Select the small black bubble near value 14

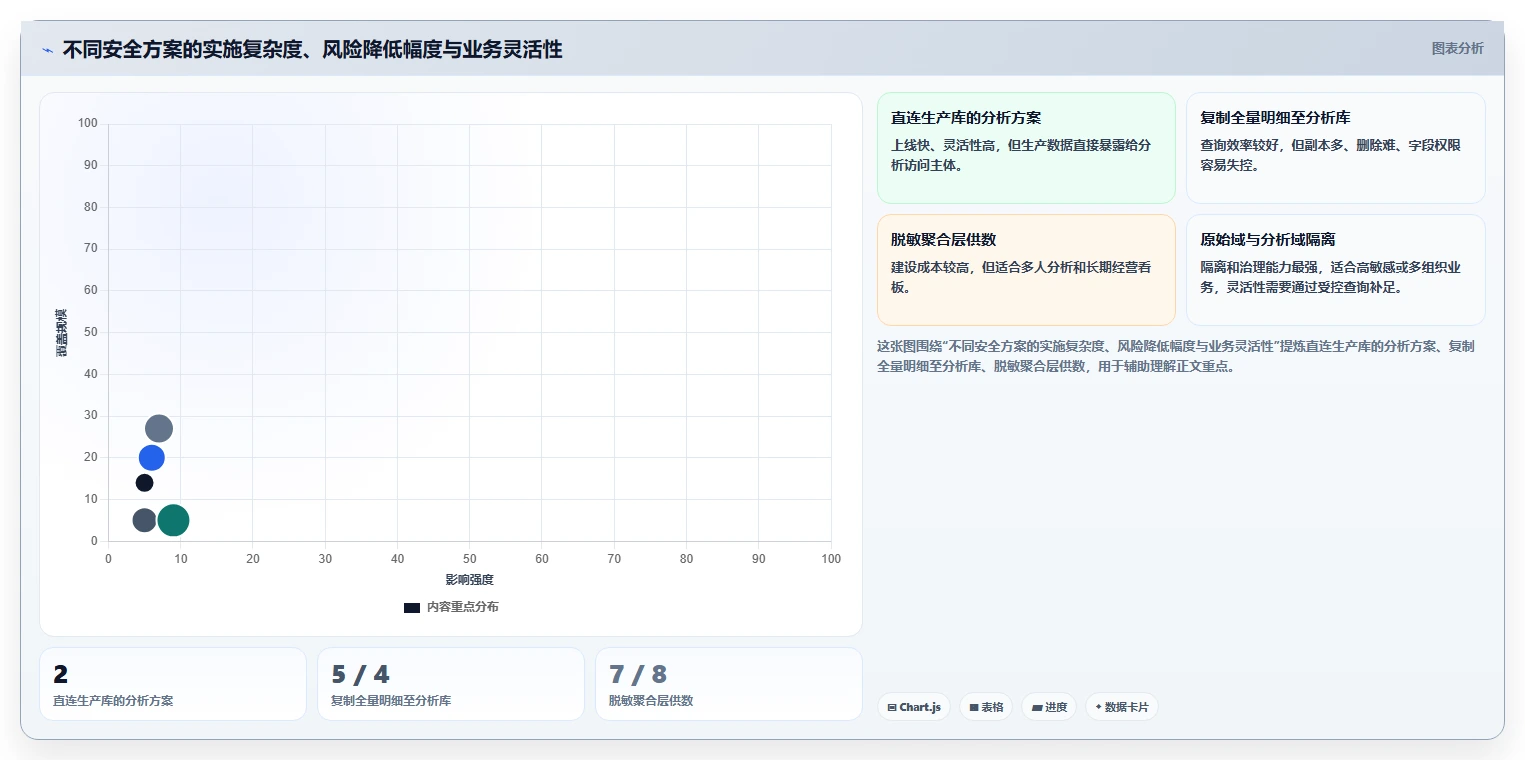[x=144, y=483]
